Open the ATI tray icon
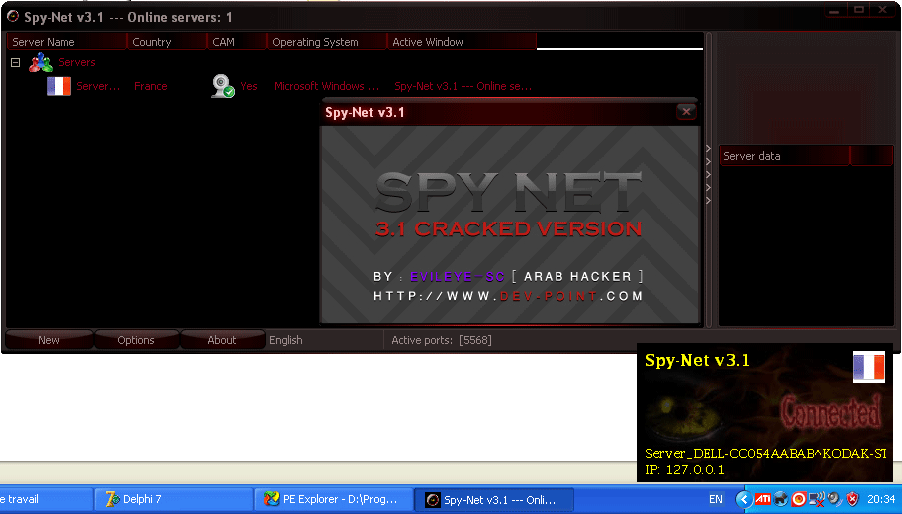Image resolution: width=902 pixels, height=514 pixels. point(763,499)
